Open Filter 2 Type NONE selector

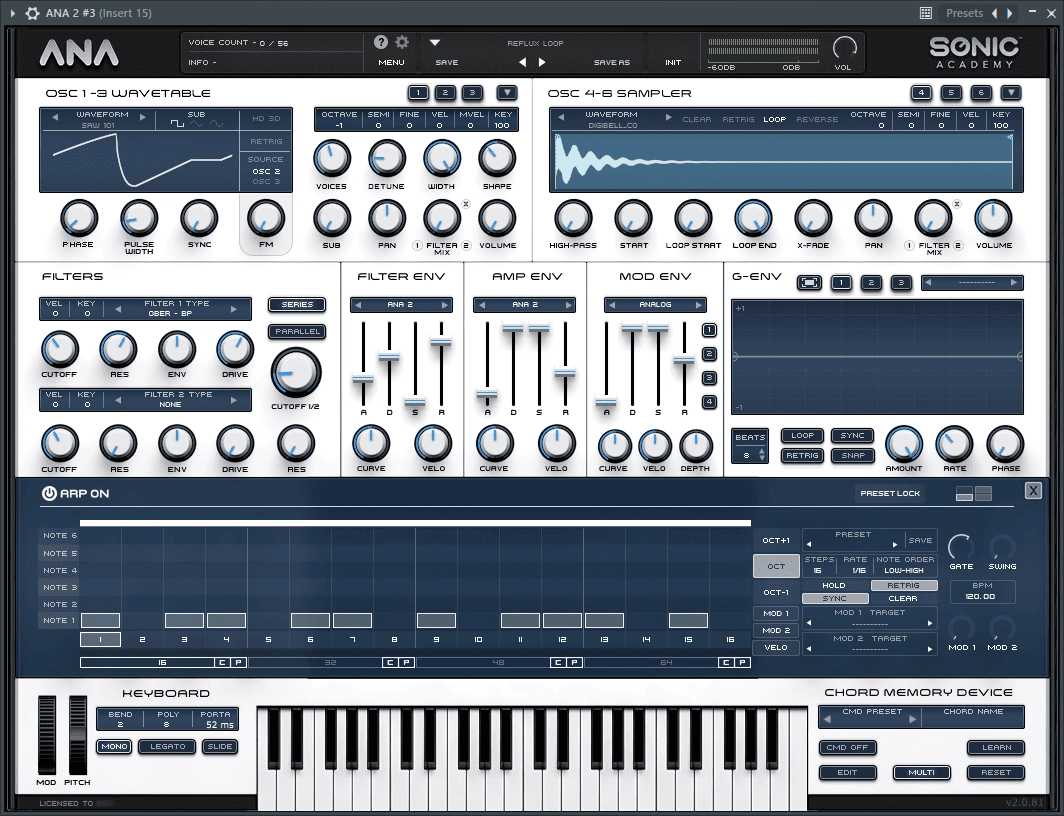click(176, 399)
